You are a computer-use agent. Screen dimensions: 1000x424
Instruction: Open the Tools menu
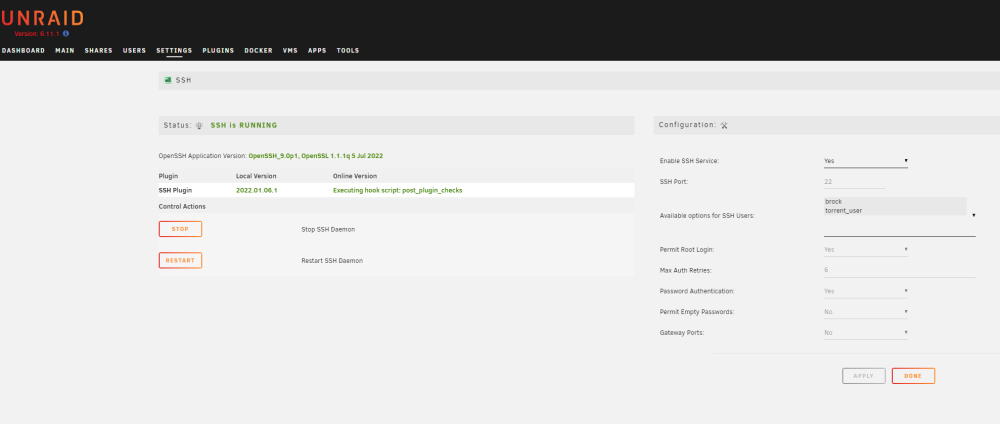pos(348,50)
